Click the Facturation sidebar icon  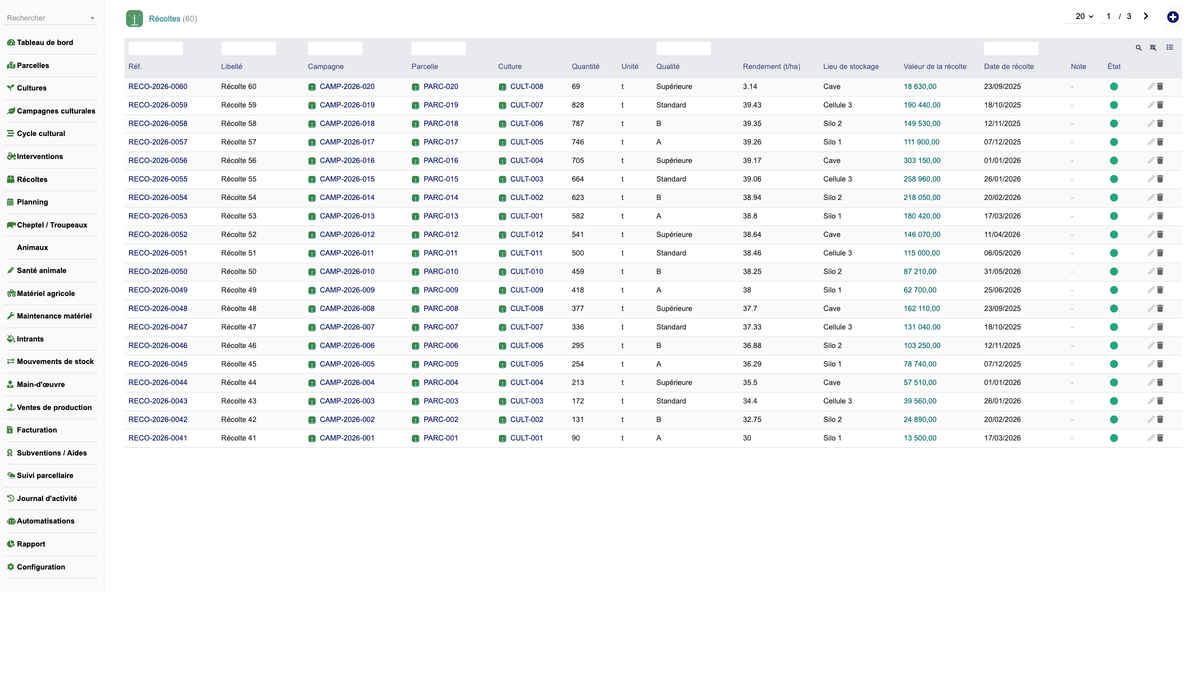tap(11, 430)
